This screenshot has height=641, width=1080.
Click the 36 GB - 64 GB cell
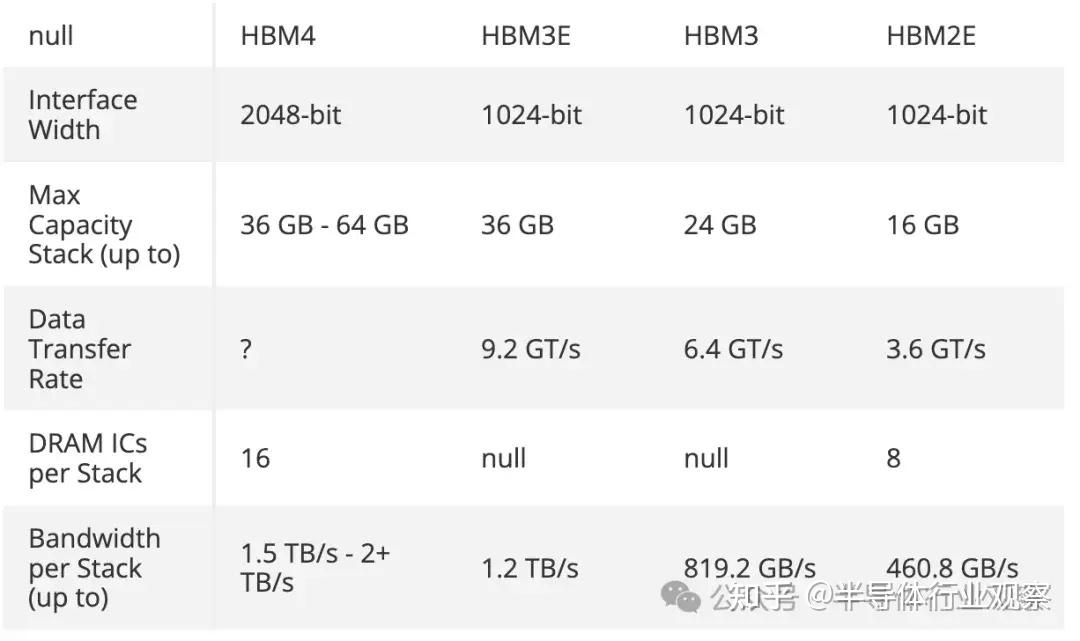tap(324, 225)
